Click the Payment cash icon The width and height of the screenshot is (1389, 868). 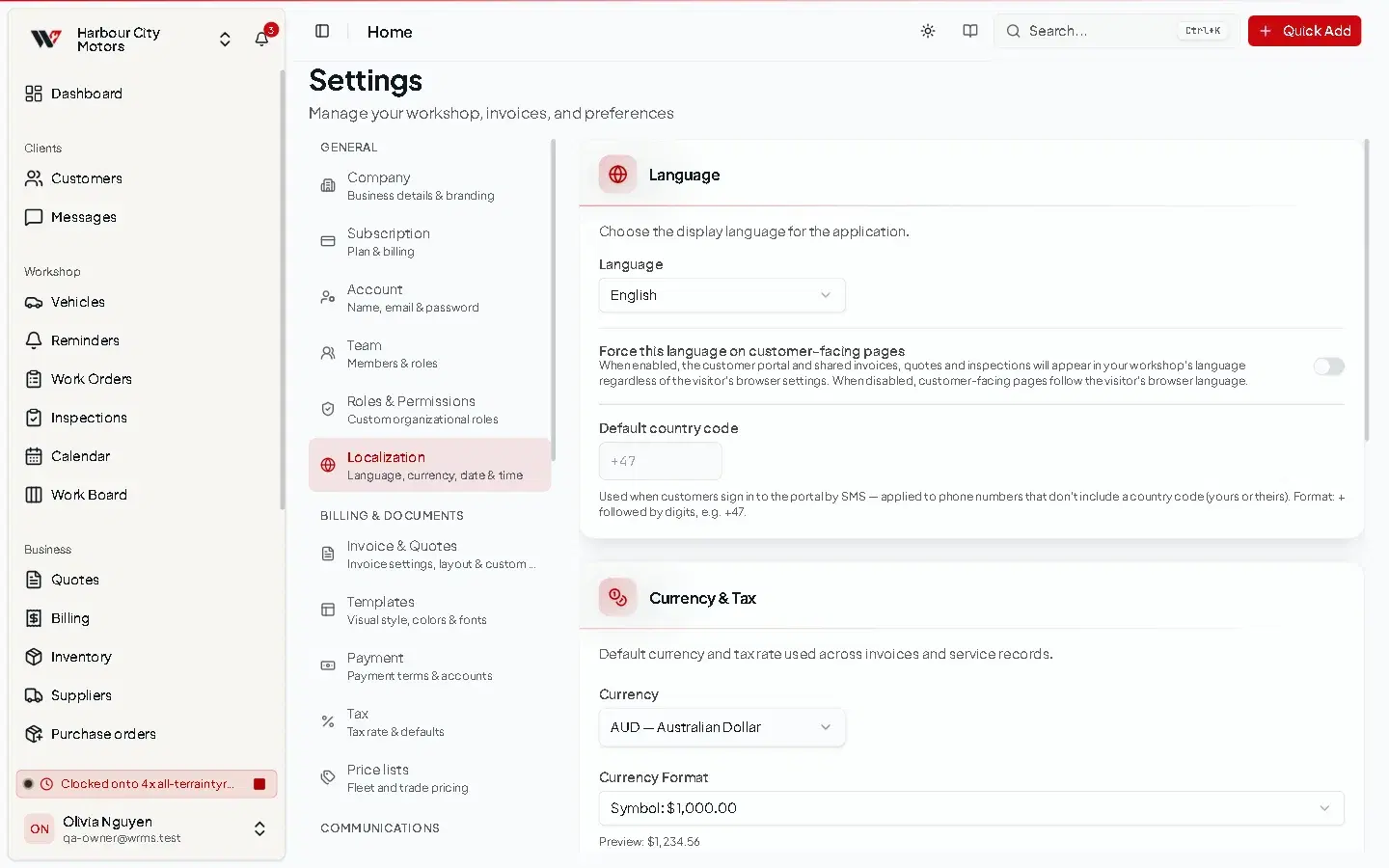328,665
